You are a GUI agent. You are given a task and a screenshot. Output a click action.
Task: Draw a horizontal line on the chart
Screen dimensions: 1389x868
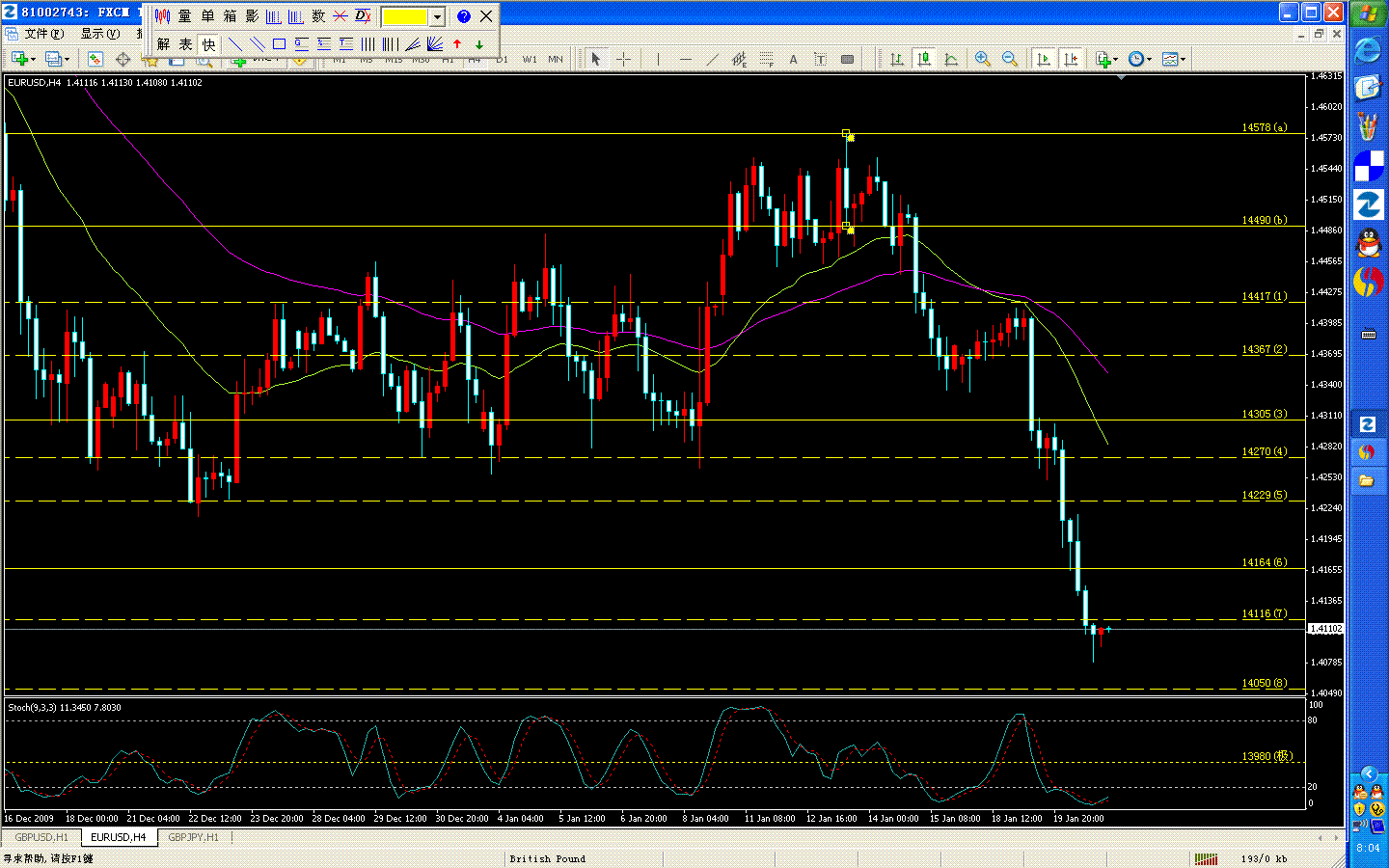685,59
